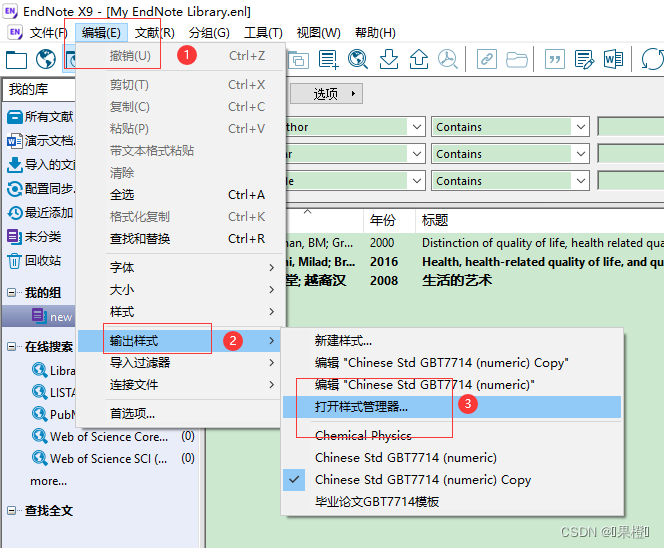Click the copy window toolbar icon
664x548 pixels.
pos(299,59)
